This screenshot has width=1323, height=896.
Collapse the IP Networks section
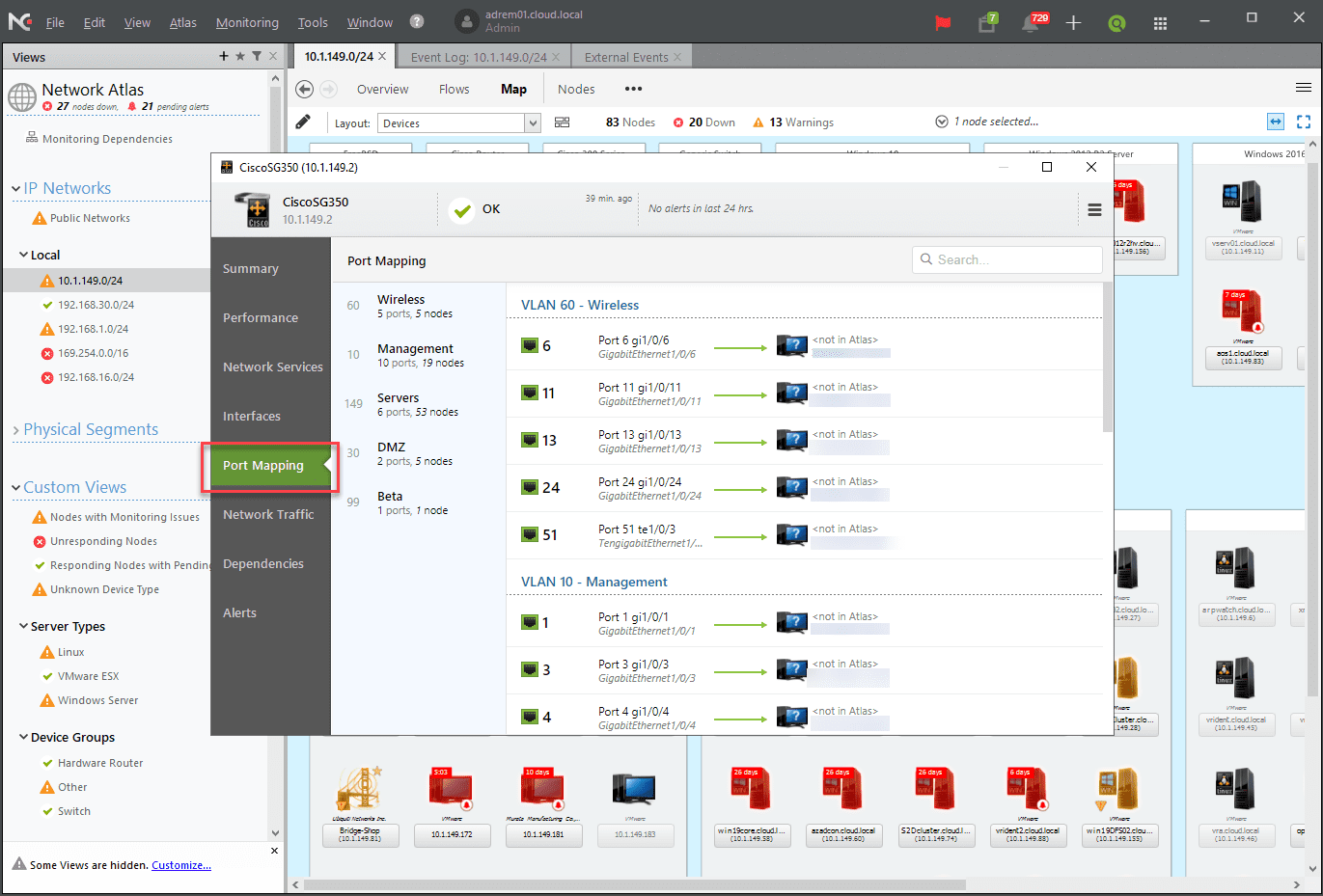16,189
